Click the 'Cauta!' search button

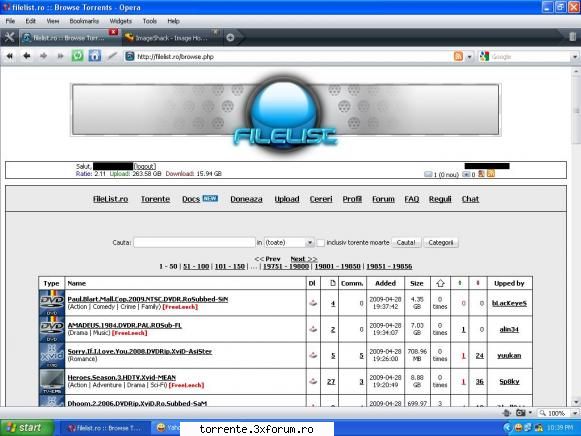[406, 243]
